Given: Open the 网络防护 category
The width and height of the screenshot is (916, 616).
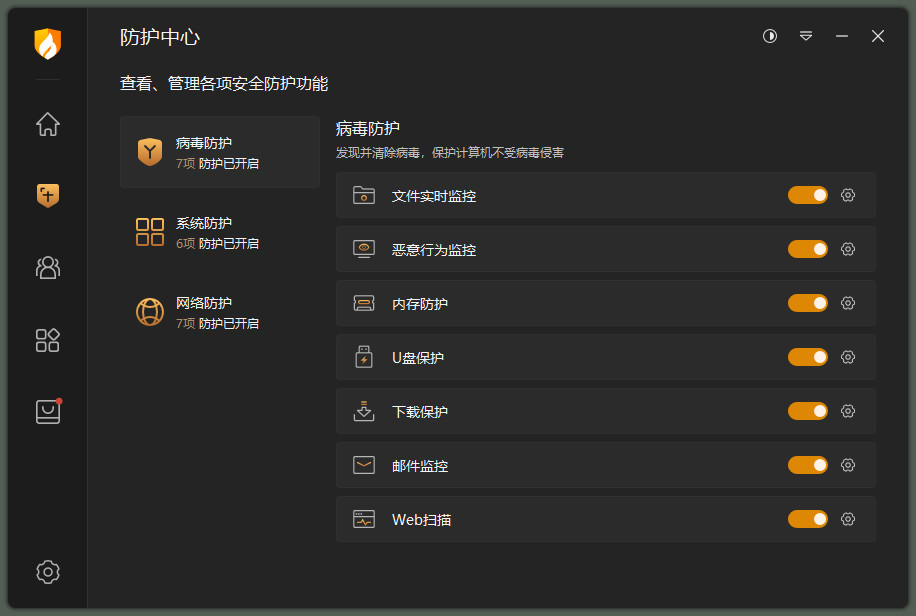Looking at the screenshot, I should click(220, 312).
